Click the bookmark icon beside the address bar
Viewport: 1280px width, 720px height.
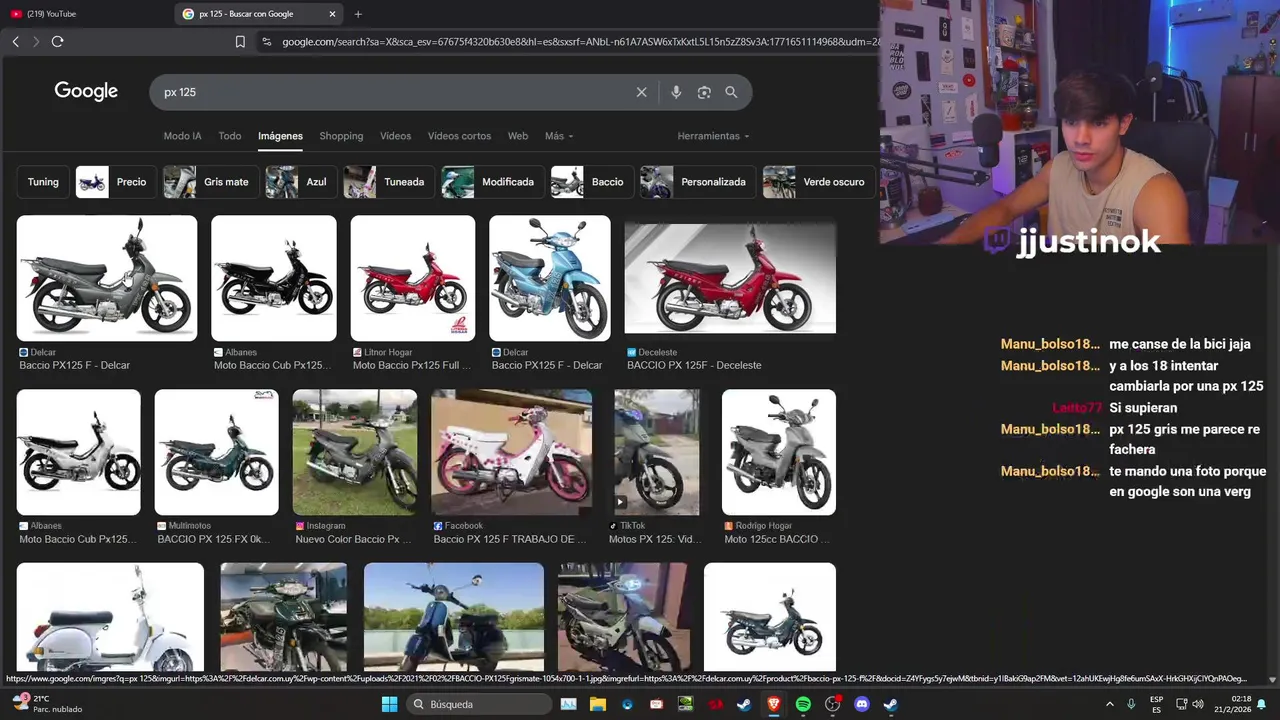240,42
